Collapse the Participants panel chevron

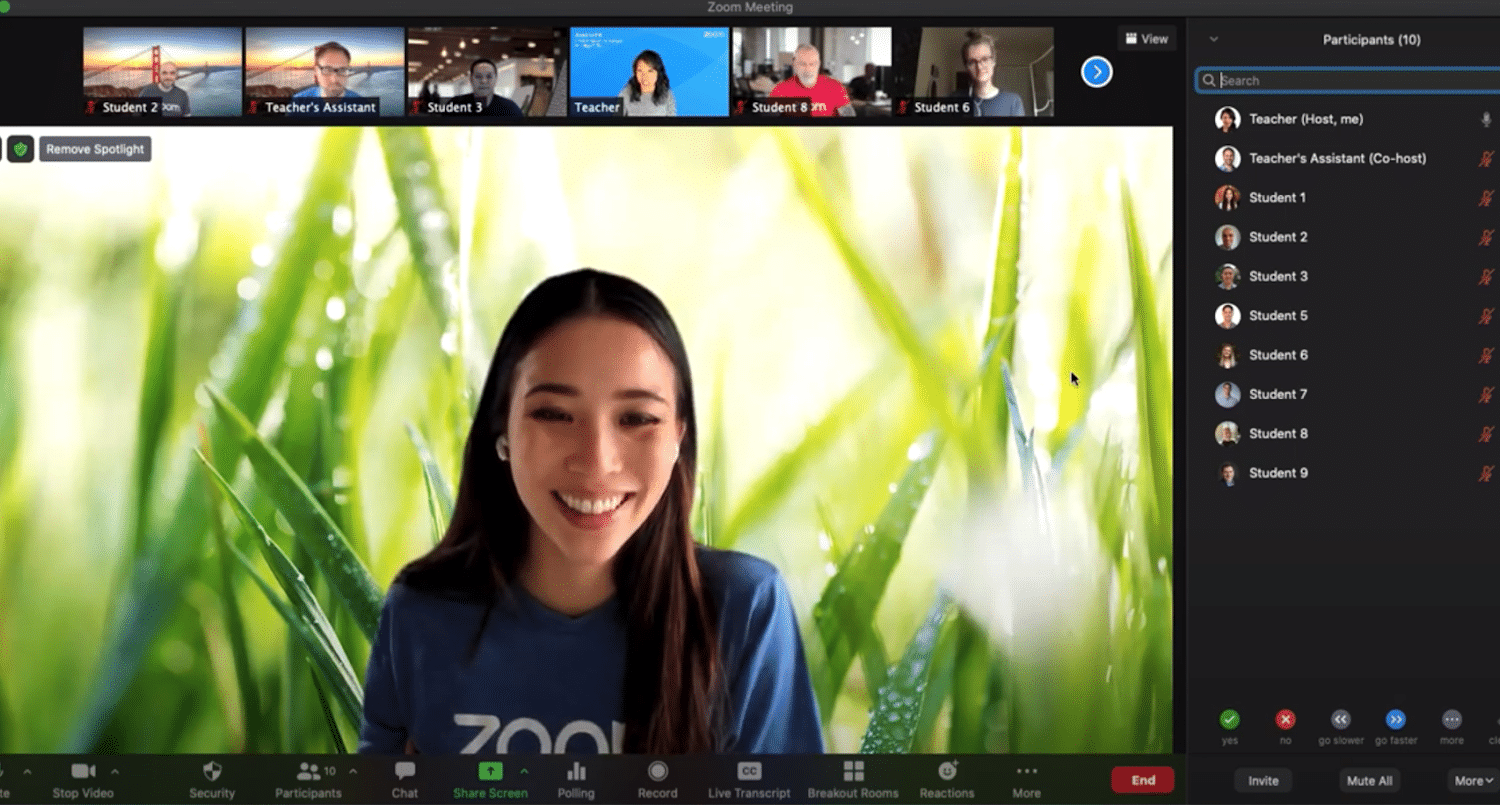[1214, 40]
